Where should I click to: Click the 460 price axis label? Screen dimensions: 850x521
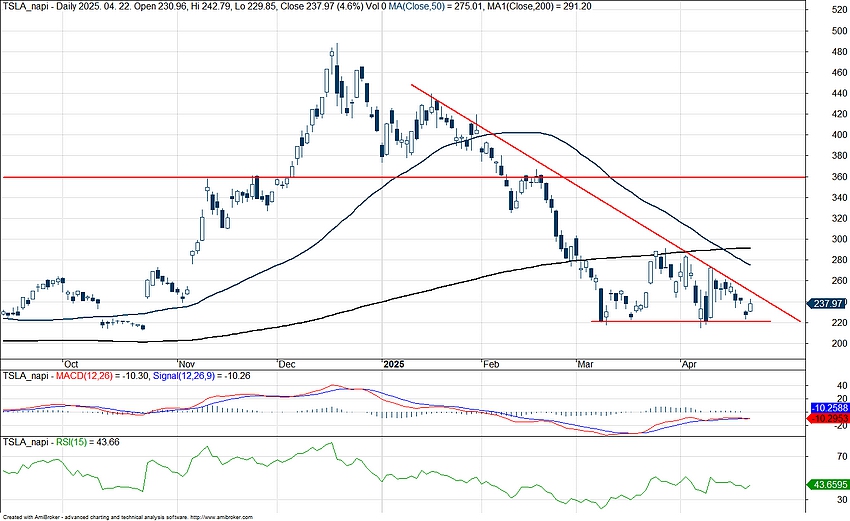pos(839,73)
